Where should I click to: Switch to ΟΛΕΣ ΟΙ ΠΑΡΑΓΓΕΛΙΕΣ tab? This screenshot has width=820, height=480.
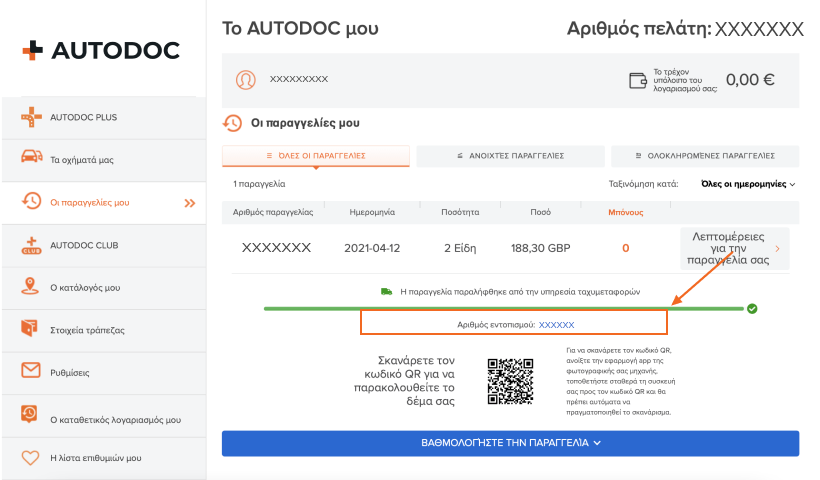(x=316, y=156)
